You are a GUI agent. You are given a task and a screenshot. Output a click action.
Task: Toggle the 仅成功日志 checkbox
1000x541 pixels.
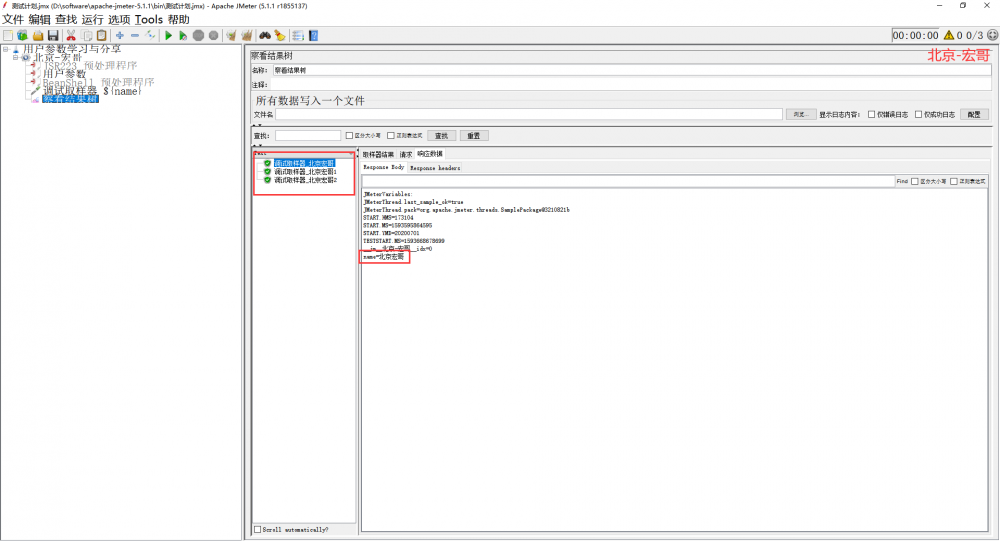[x=918, y=114]
